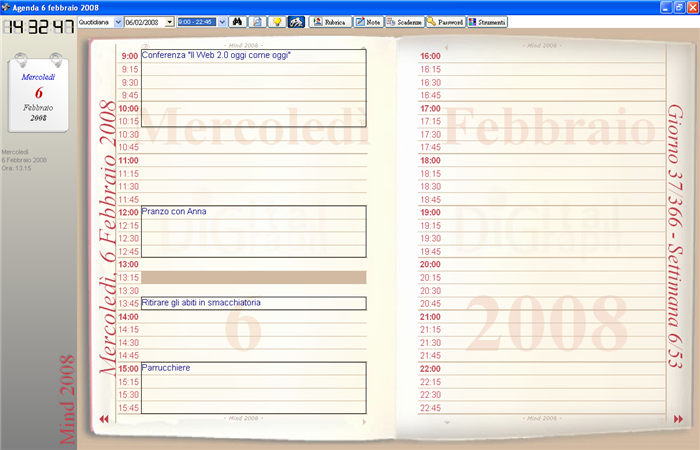Select the Pranzo con Anna appointment
This screenshot has height=450, width=700.
(x=254, y=231)
